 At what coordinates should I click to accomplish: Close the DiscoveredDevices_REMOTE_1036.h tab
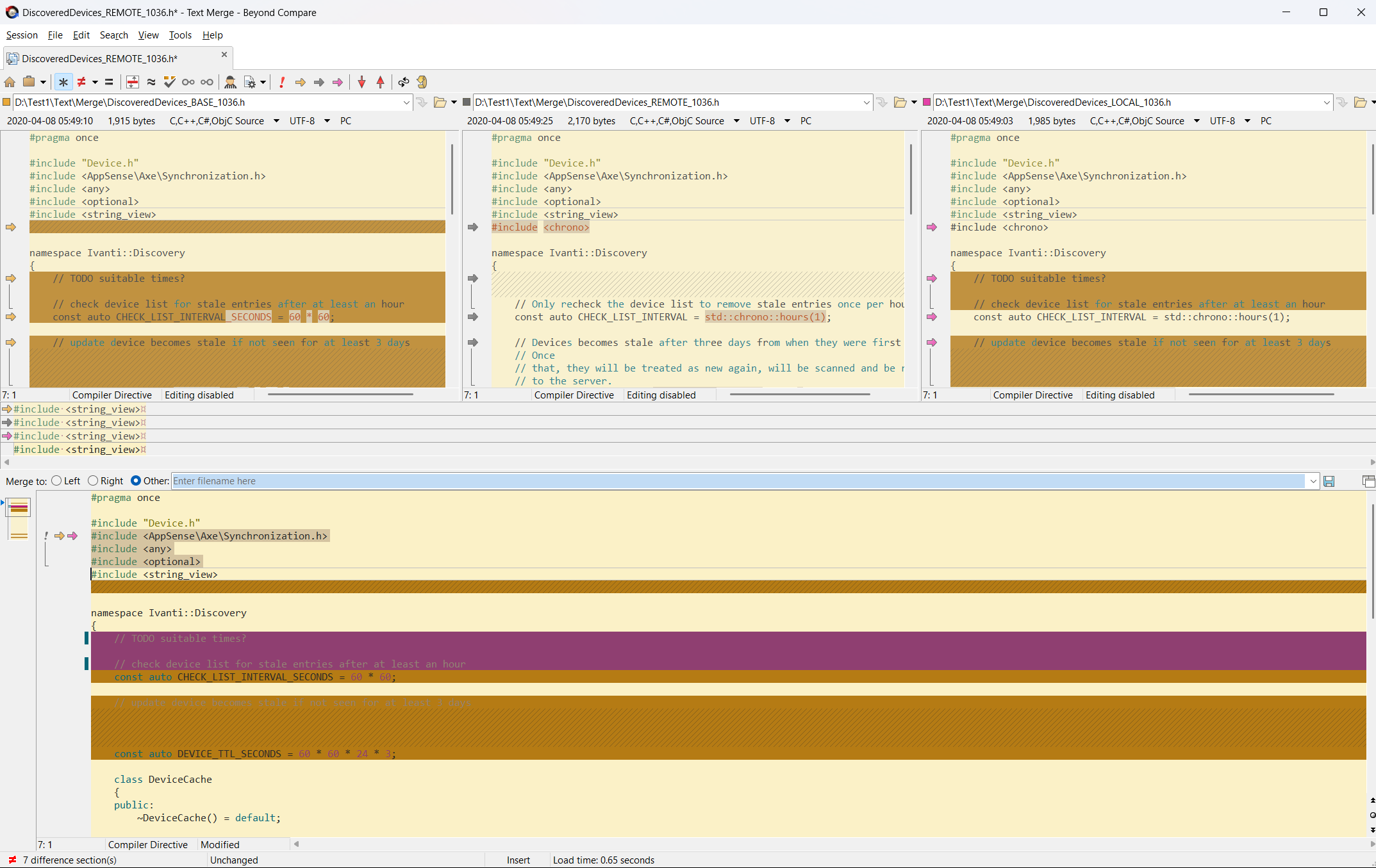click(224, 55)
